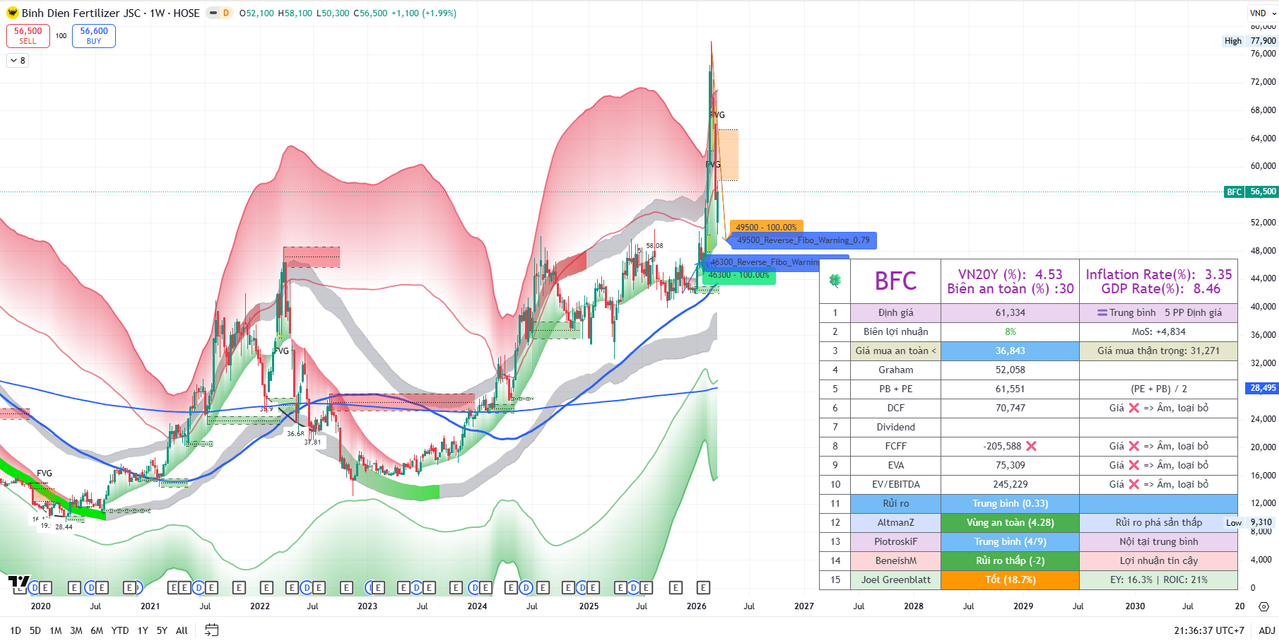Switch to the 5D time range
This screenshot has width=1279, height=641.
coord(35,630)
